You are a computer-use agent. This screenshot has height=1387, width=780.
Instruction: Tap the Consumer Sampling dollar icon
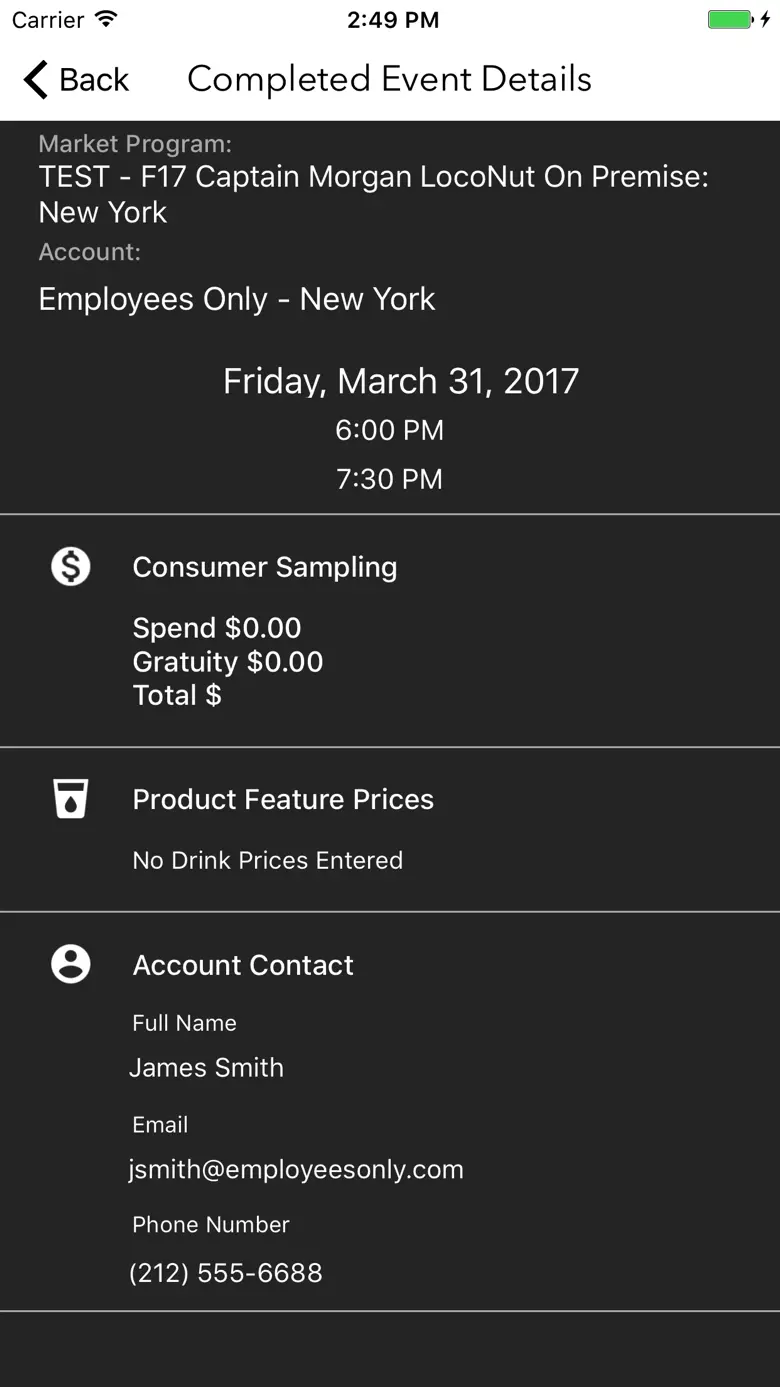tap(71, 567)
